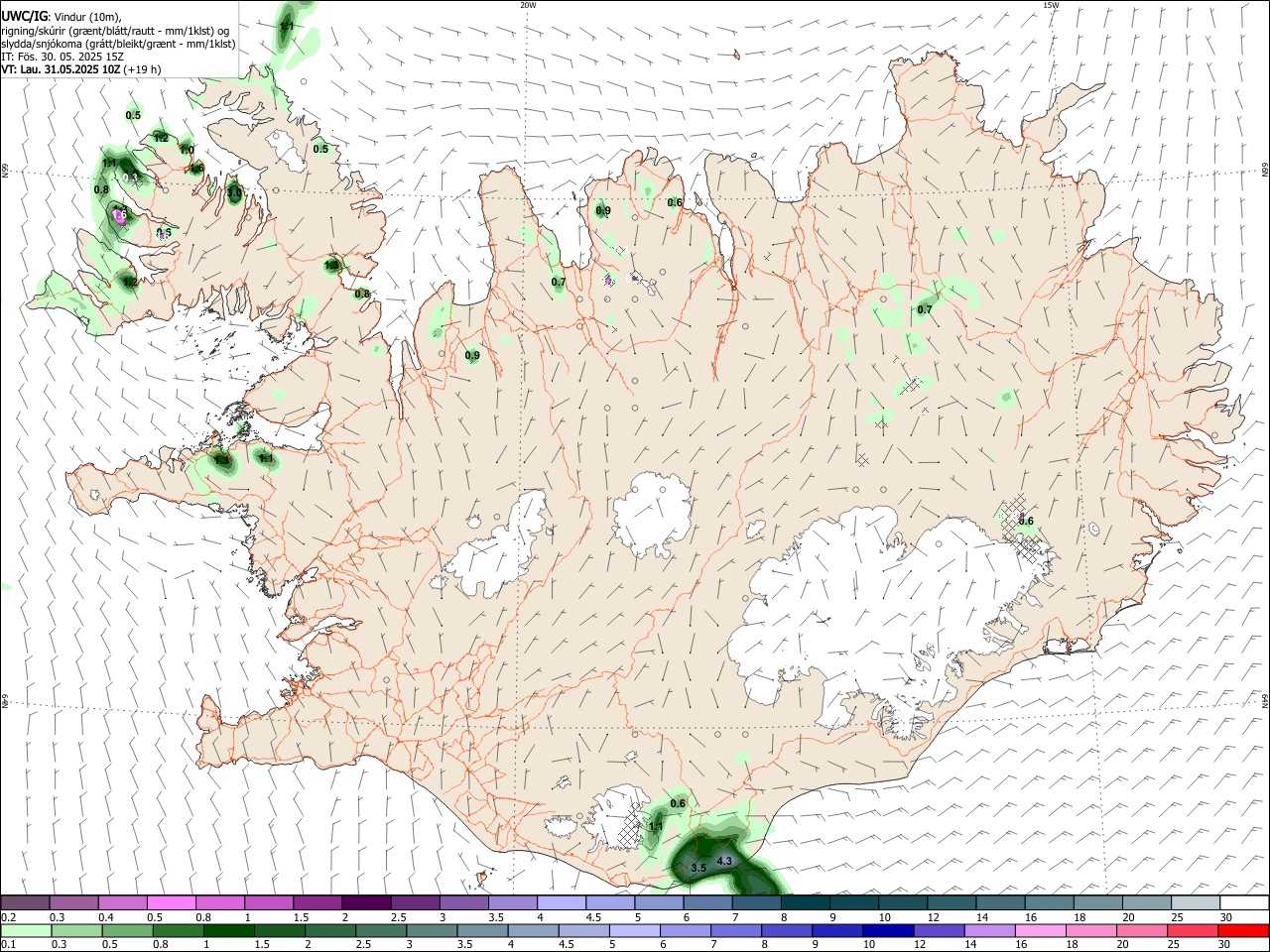The height and width of the screenshot is (952, 1270).
Task: Click the pale lavender upper-row swatch between 4 and 4.5
Action: click(x=562, y=902)
